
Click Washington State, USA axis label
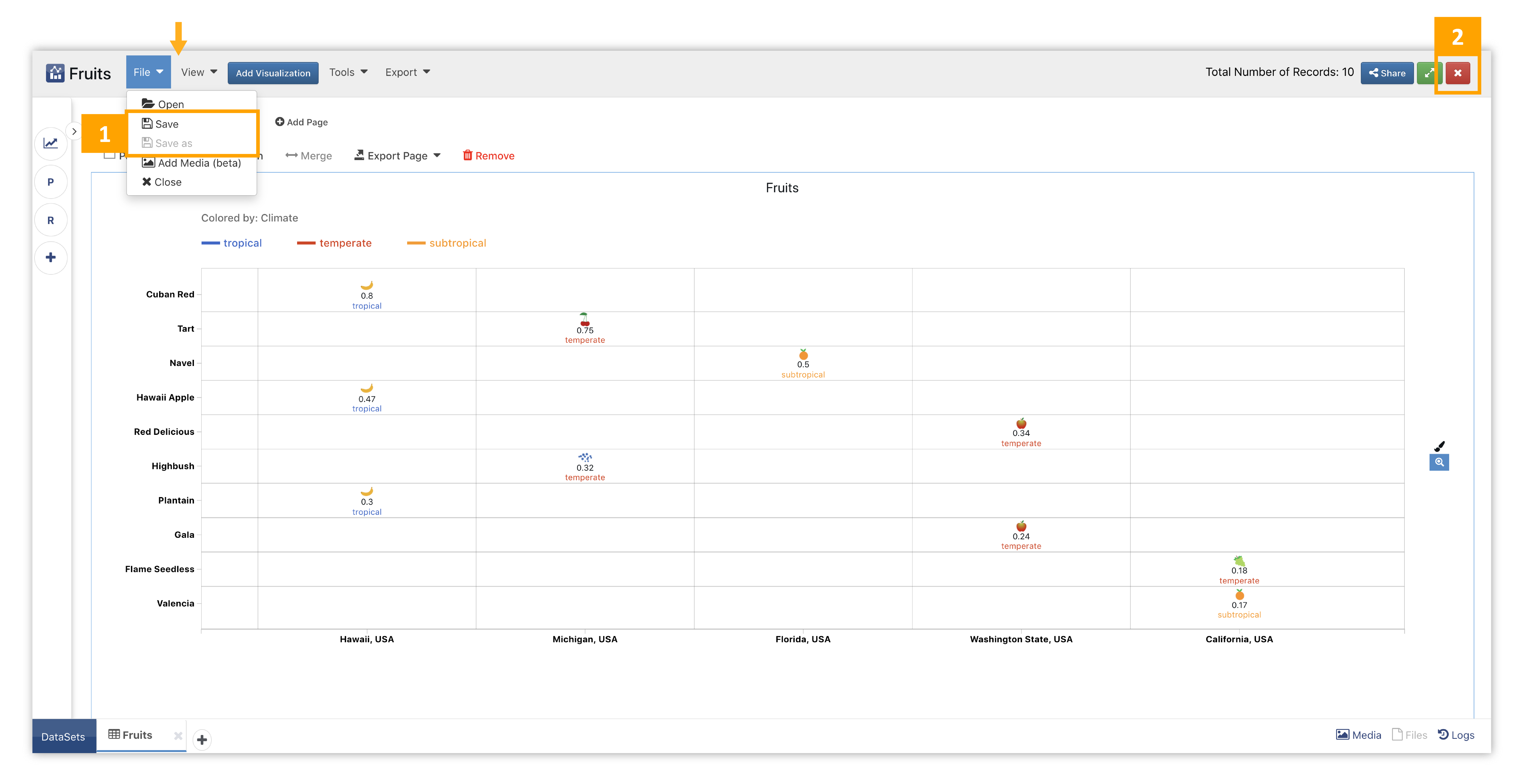[x=1021, y=639]
